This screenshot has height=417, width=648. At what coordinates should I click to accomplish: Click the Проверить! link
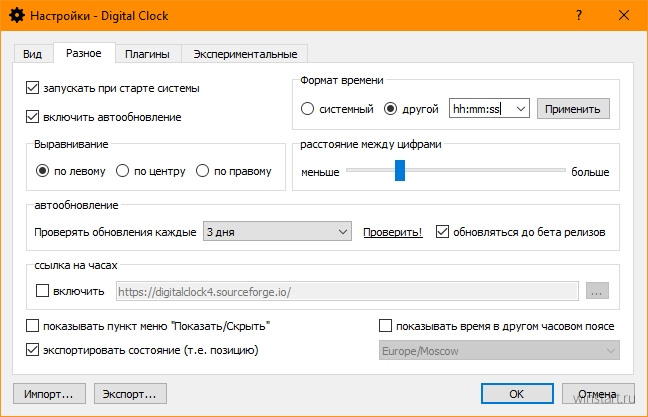393,232
